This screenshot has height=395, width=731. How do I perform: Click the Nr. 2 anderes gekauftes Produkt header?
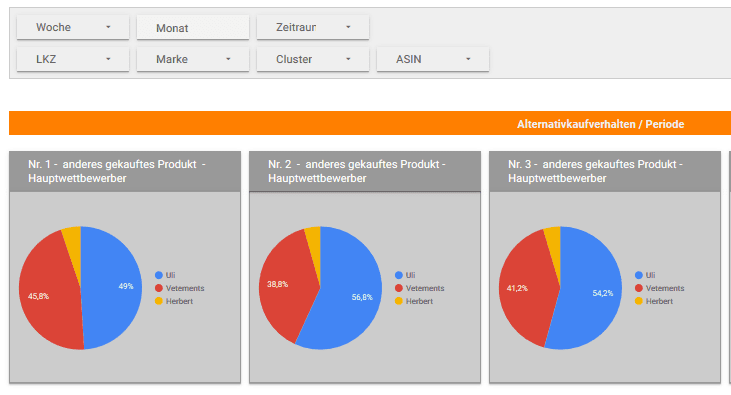click(x=365, y=171)
